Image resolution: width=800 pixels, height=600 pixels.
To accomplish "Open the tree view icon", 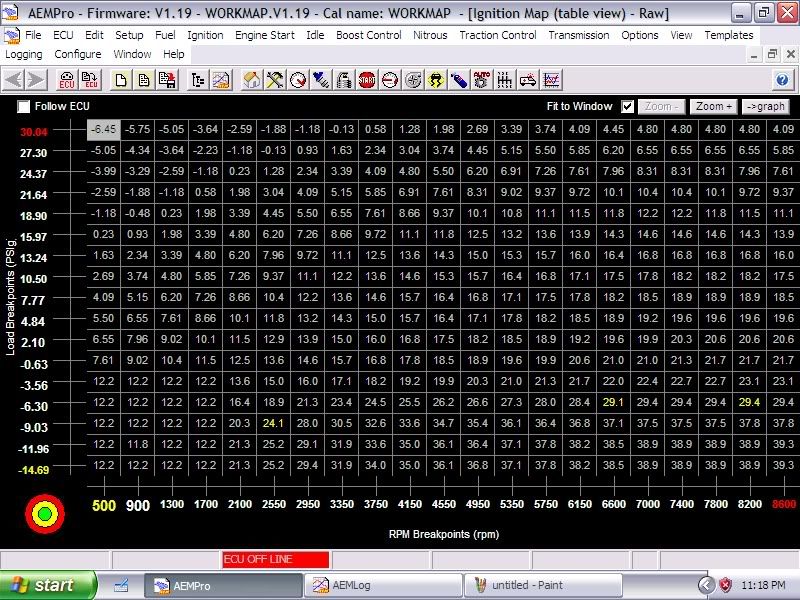I will (198, 80).
